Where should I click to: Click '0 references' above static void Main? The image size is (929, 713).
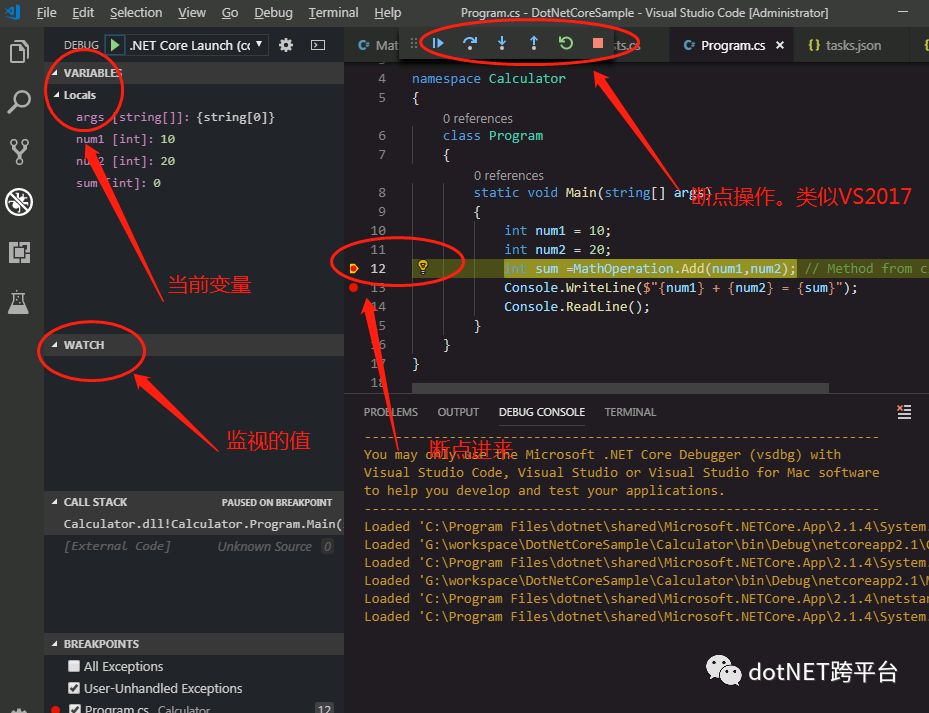tap(508, 175)
